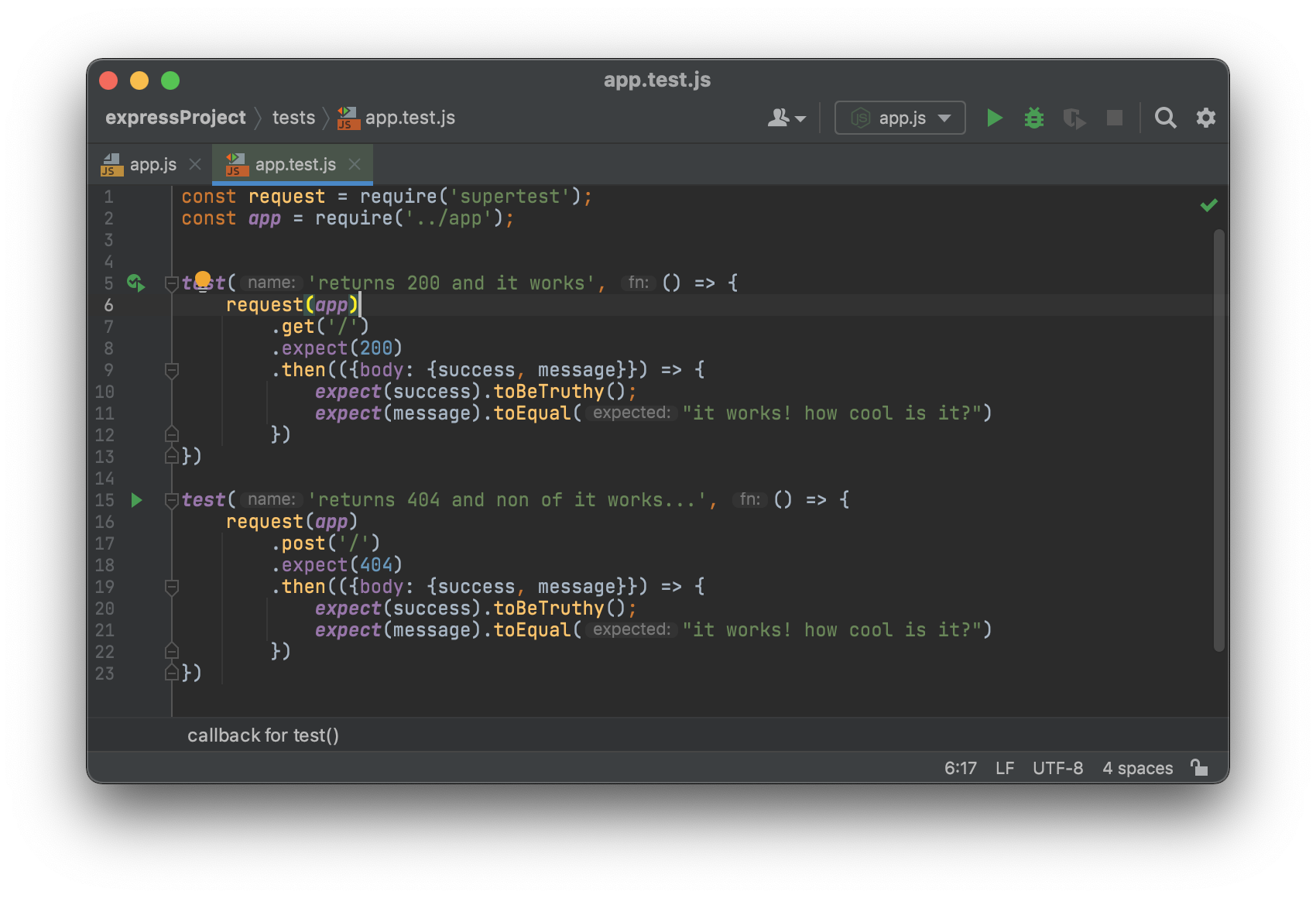Change the UTF-8 file encoding
The height and width of the screenshot is (898, 1316).
pos(1057,768)
